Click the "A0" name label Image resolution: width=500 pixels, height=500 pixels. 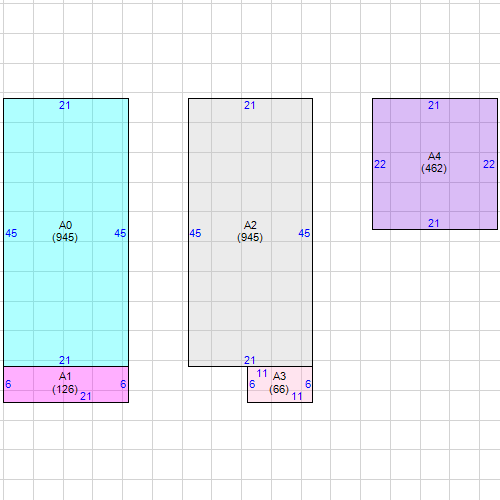coord(65,225)
